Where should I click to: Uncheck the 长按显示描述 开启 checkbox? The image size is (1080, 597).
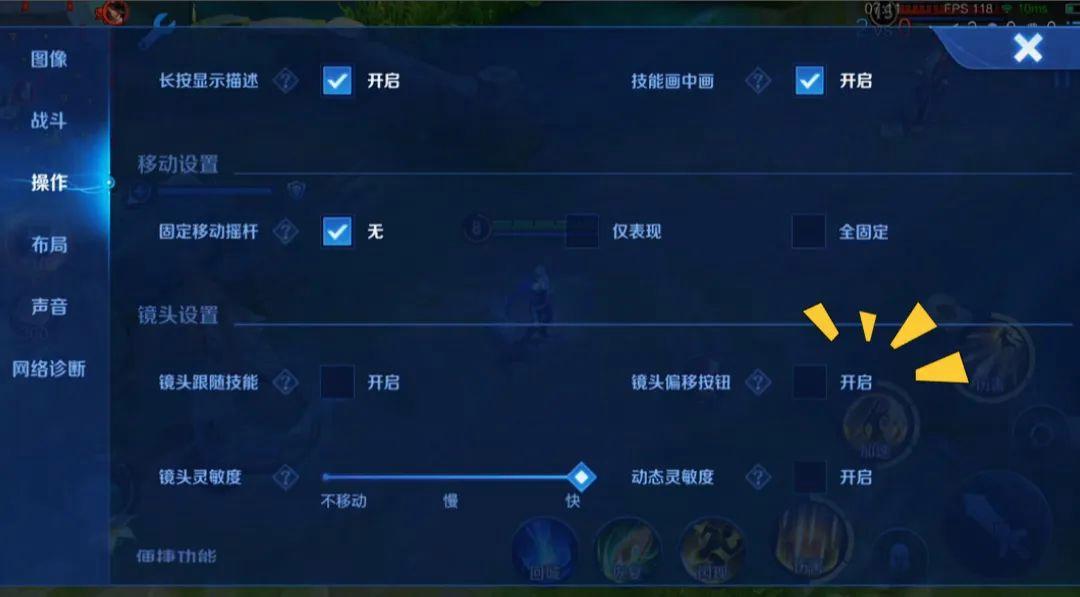pos(338,81)
